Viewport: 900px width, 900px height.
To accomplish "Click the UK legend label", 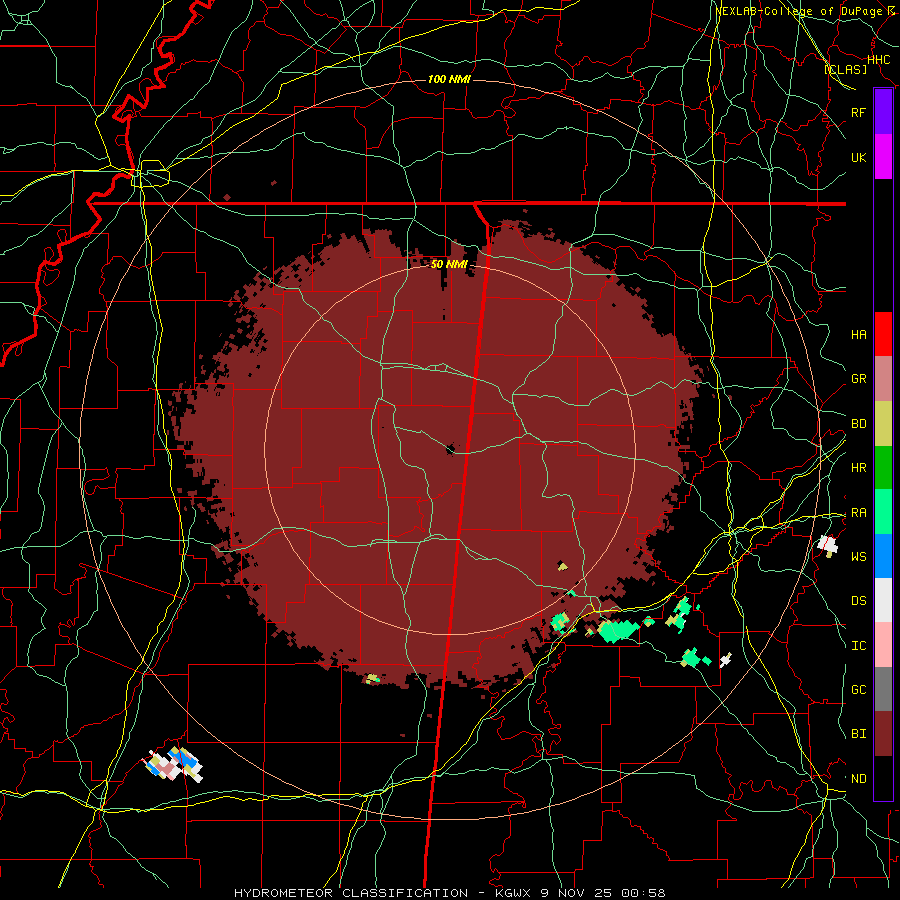I will click(x=858, y=158).
